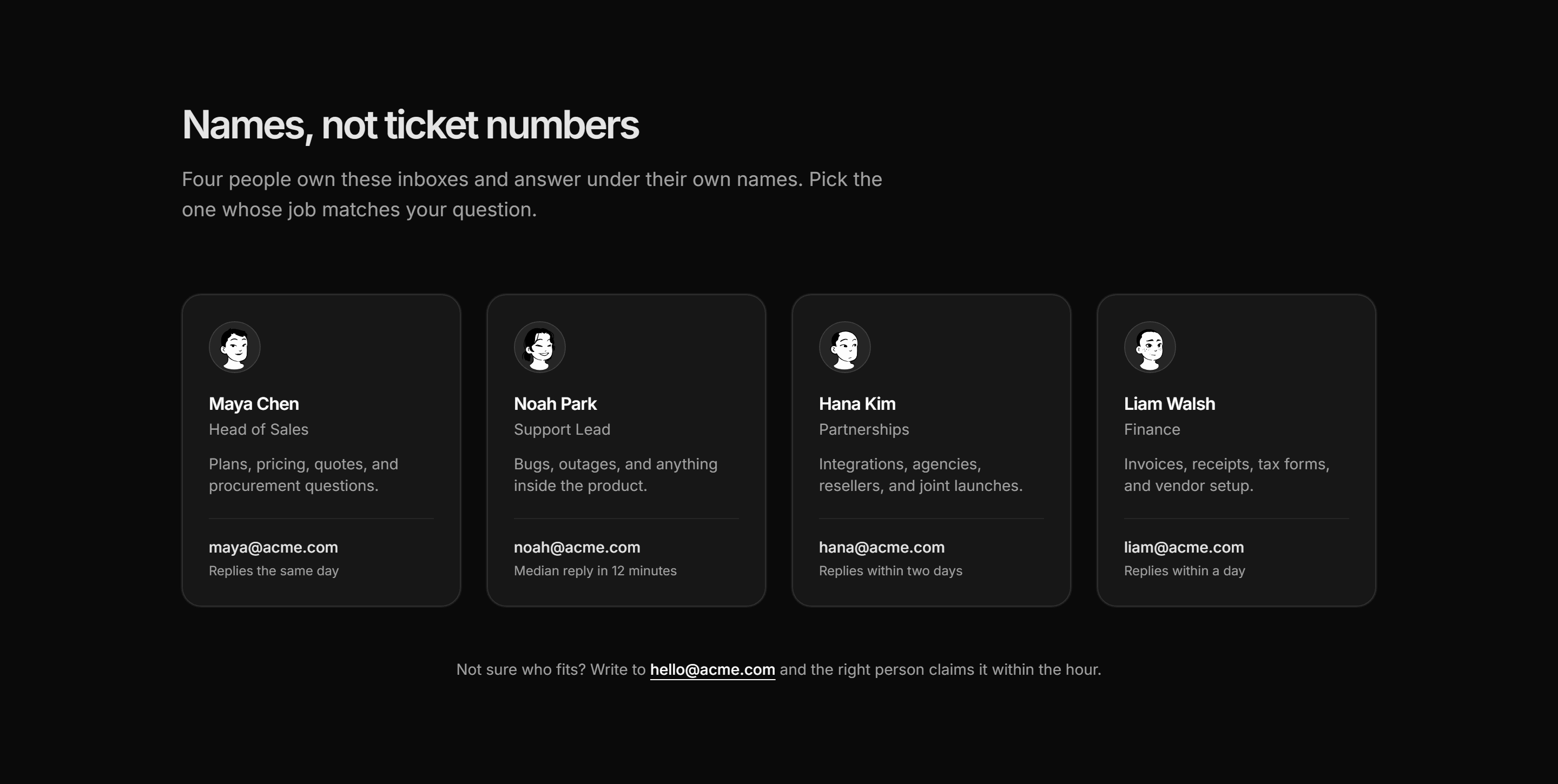Follow the hello@acme.com link
This screenshot has width=1558, height=784.
click(712, 670)
